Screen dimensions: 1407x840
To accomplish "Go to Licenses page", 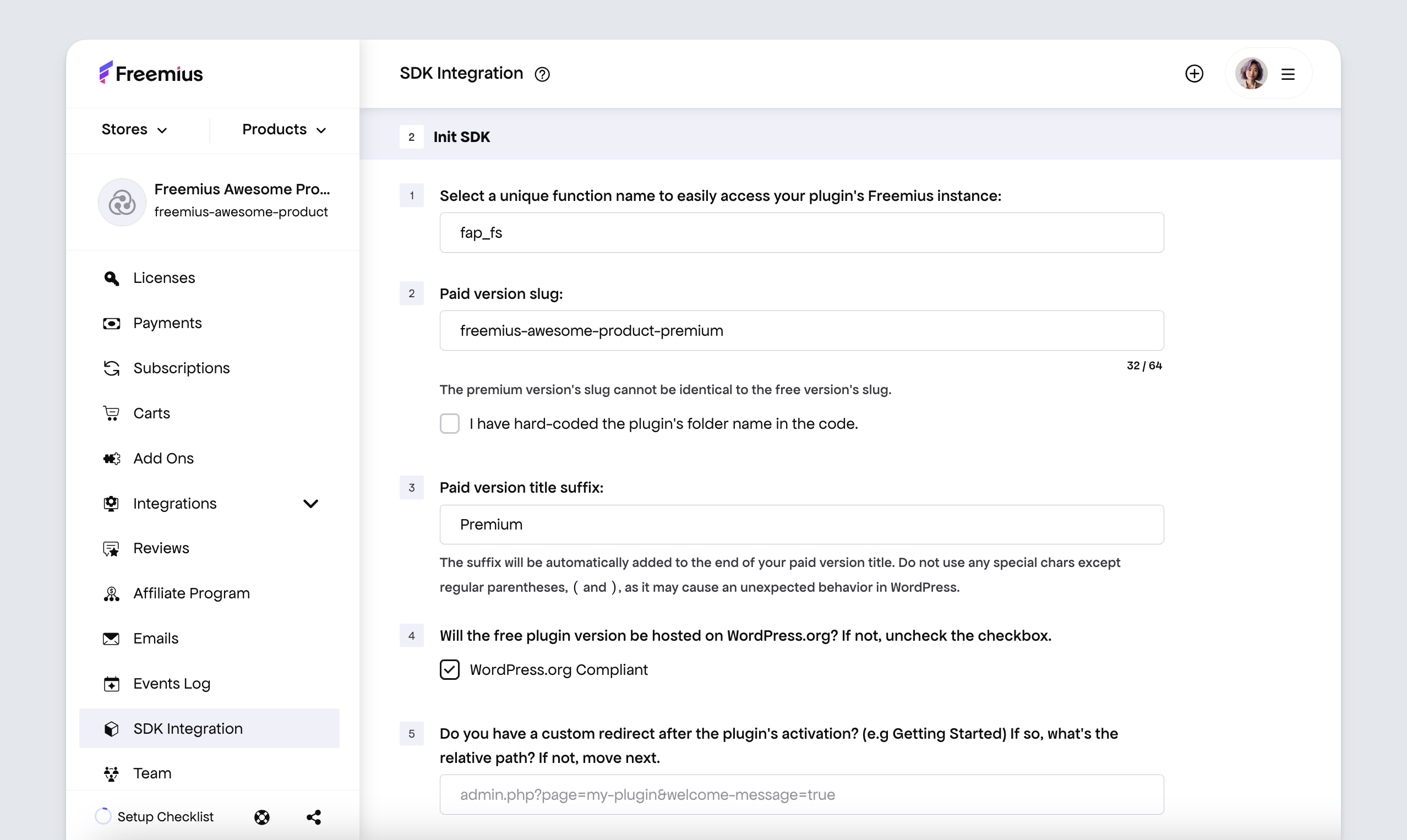I will [164, 278].
